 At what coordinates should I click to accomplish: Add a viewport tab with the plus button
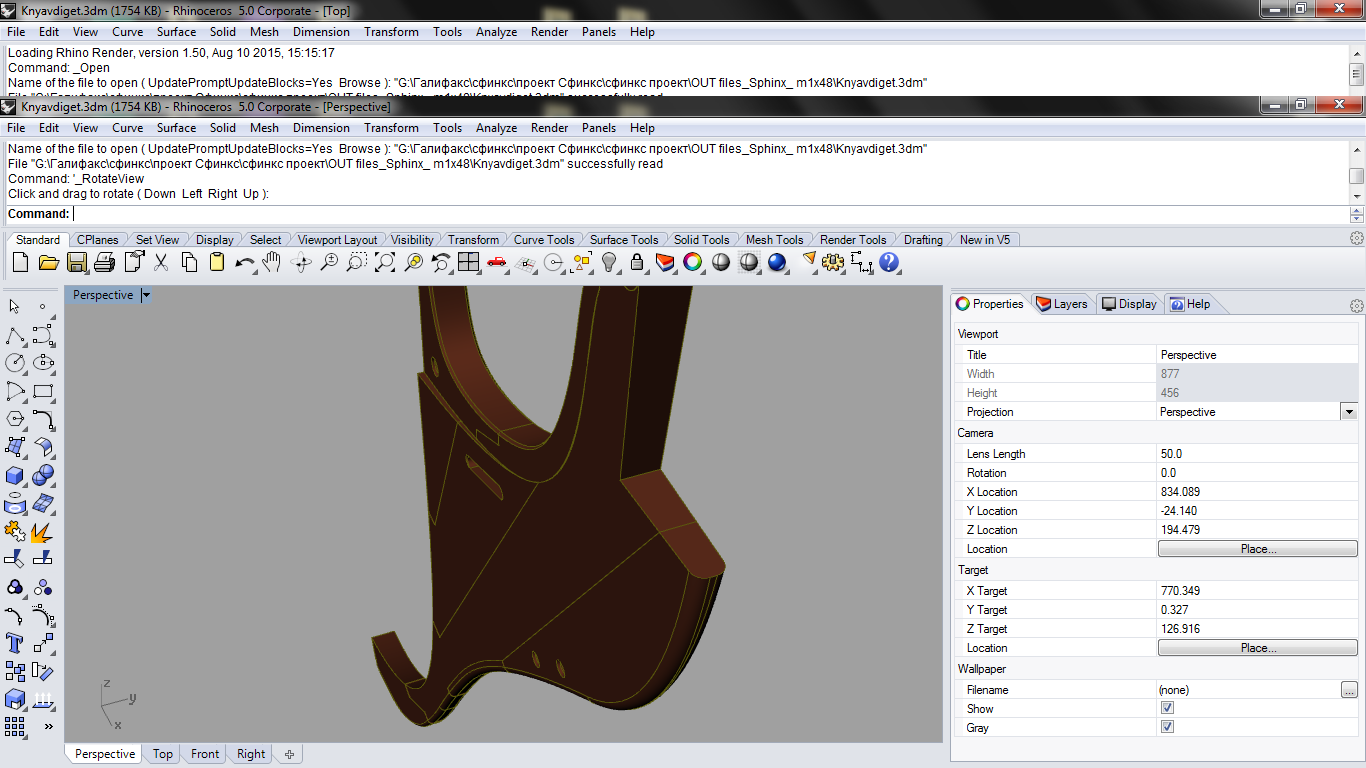click(290, 754)
